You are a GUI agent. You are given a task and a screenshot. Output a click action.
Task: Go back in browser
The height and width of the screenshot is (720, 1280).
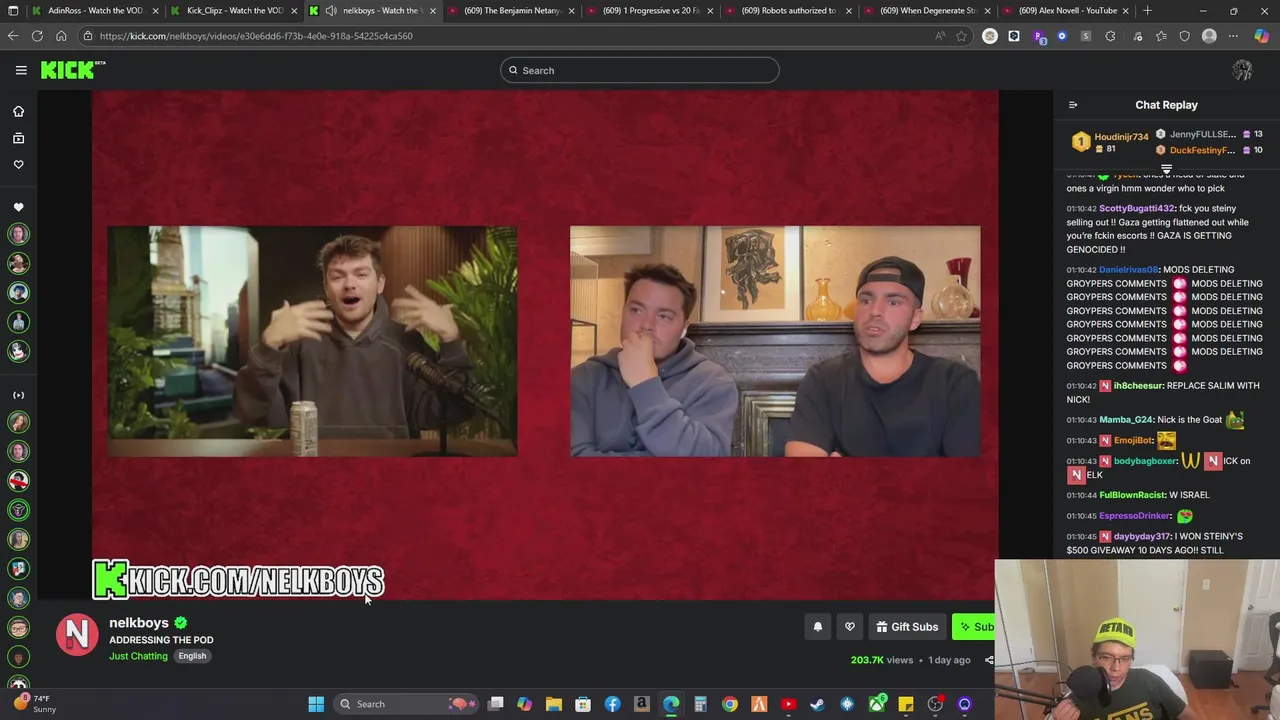pyautogui.click(x=13, y=36)
